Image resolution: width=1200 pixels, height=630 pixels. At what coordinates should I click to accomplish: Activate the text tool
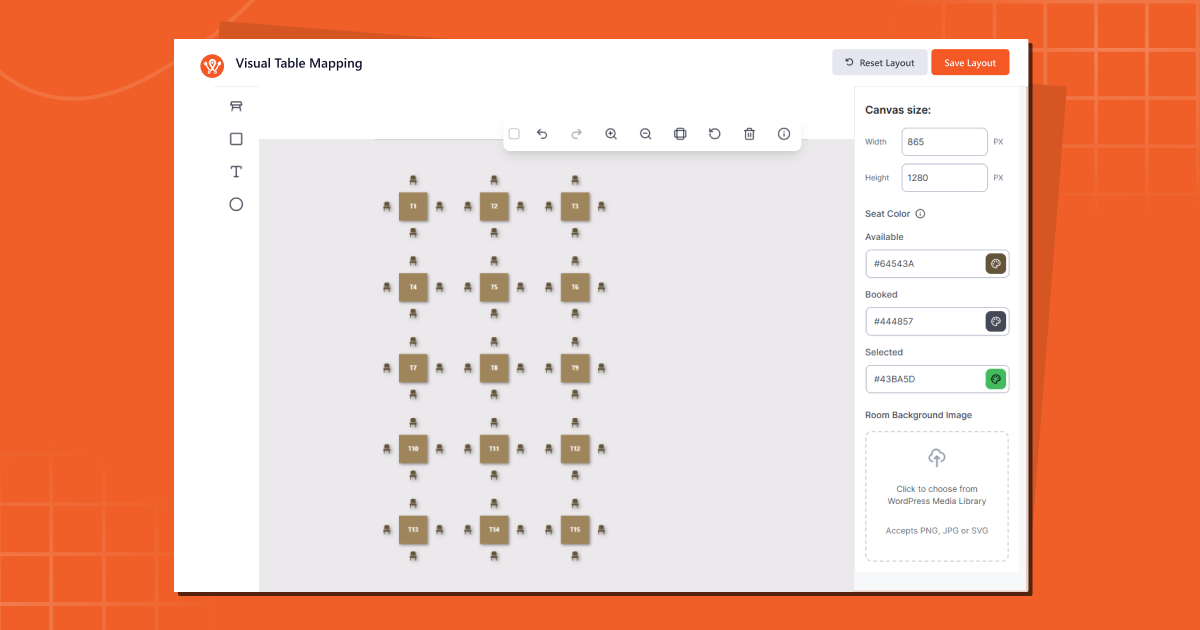click(236, 171)
